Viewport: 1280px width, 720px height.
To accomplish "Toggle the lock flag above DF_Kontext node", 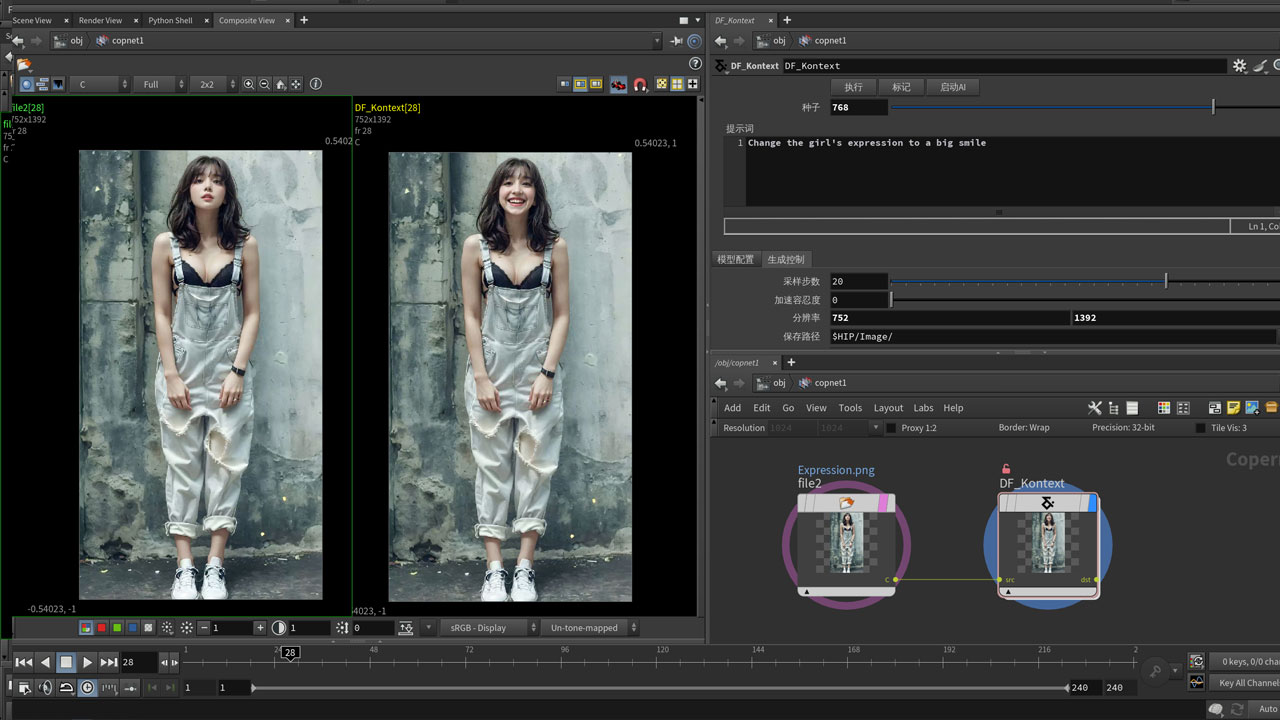I will tap(1006, 469).
